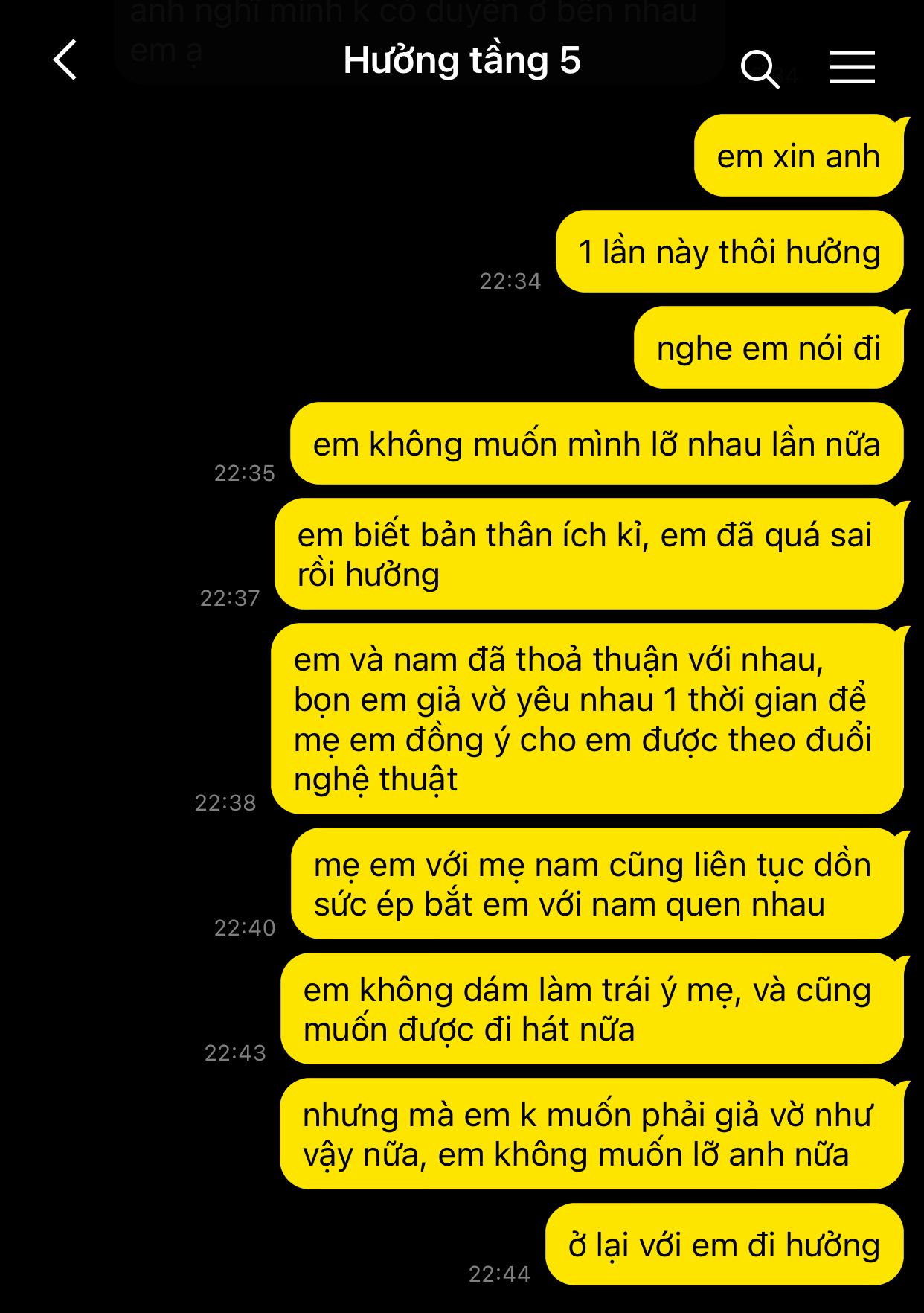The height and width of the screenshot is (1313, 924).
Task: Tap 'em không muốn mình lỡ nhau lần nữa'
Action: point(597,444)
